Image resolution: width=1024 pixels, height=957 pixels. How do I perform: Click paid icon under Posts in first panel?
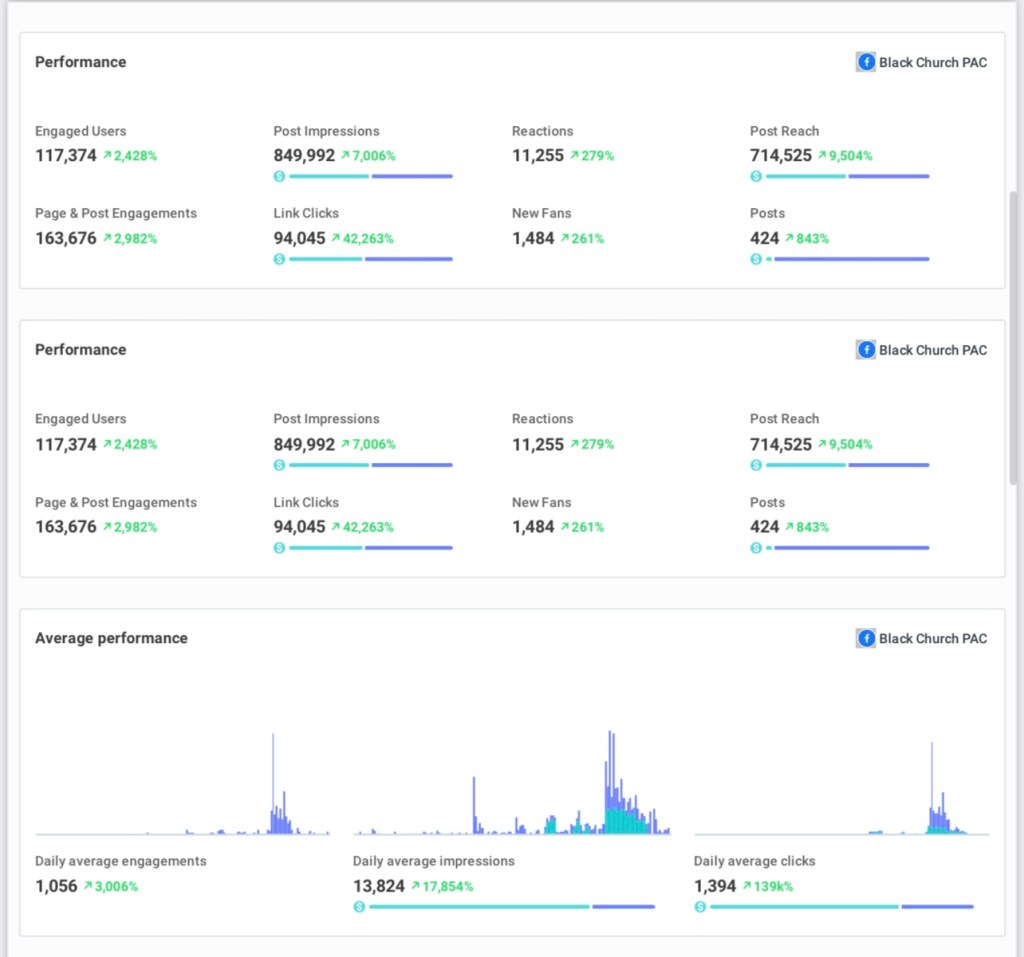click(x=756, y=259)
